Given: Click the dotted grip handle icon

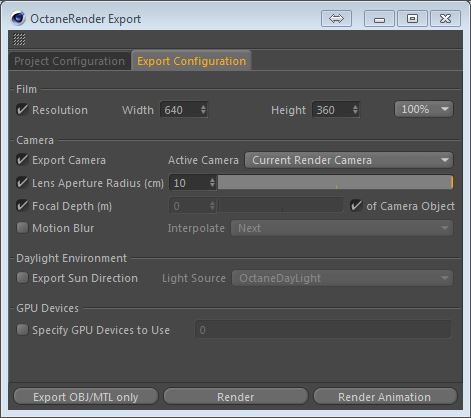Looking at the screenshot, I should tap(19, 39).
